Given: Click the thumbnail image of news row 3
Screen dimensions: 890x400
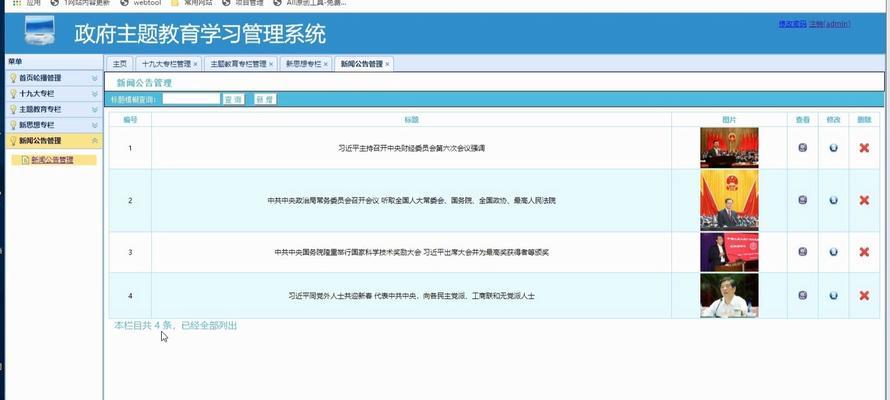Looking at the screenshot, I should point(729,252).
